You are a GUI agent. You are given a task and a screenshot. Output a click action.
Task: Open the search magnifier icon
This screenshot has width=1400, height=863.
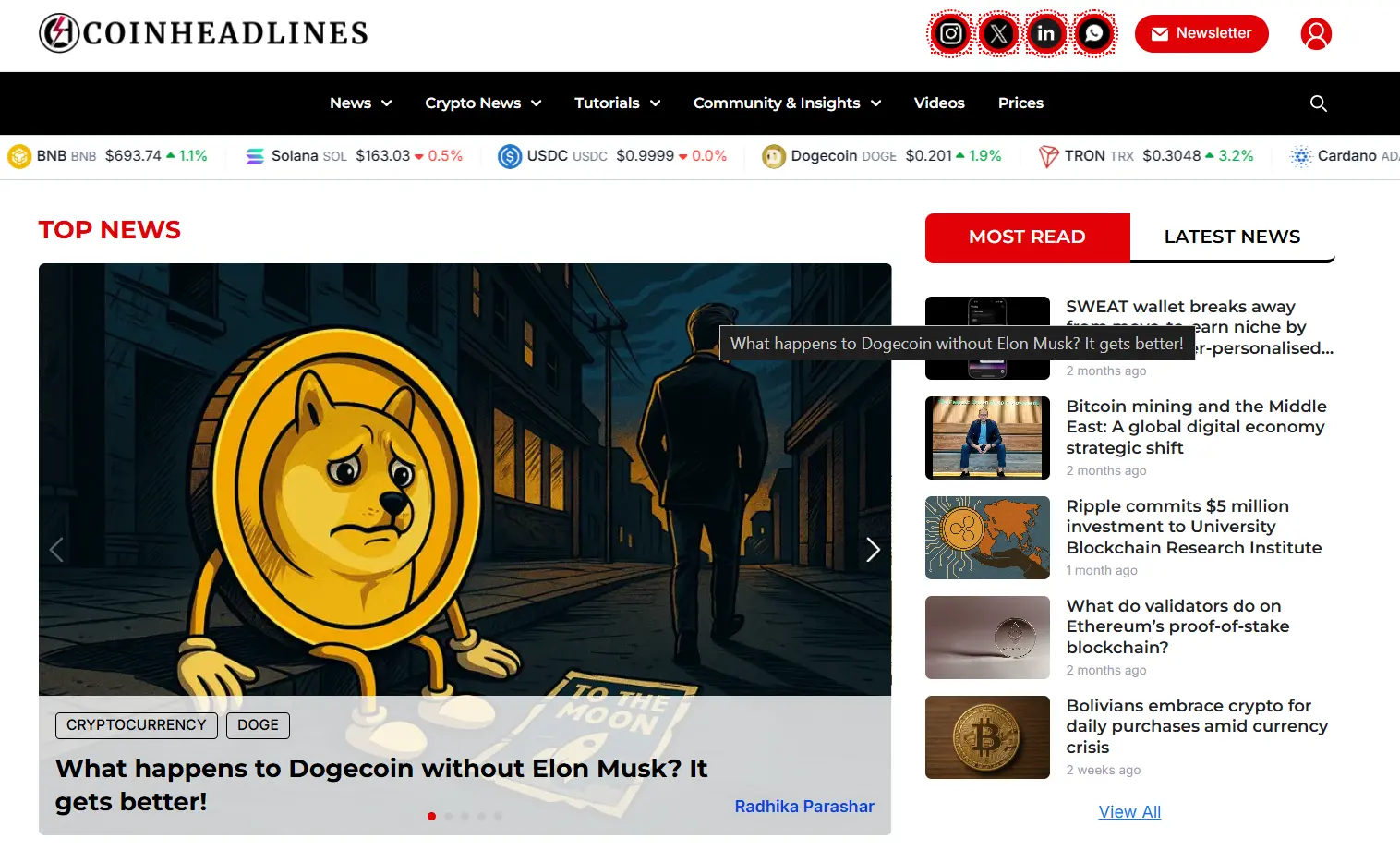(x=1319, y=103)
